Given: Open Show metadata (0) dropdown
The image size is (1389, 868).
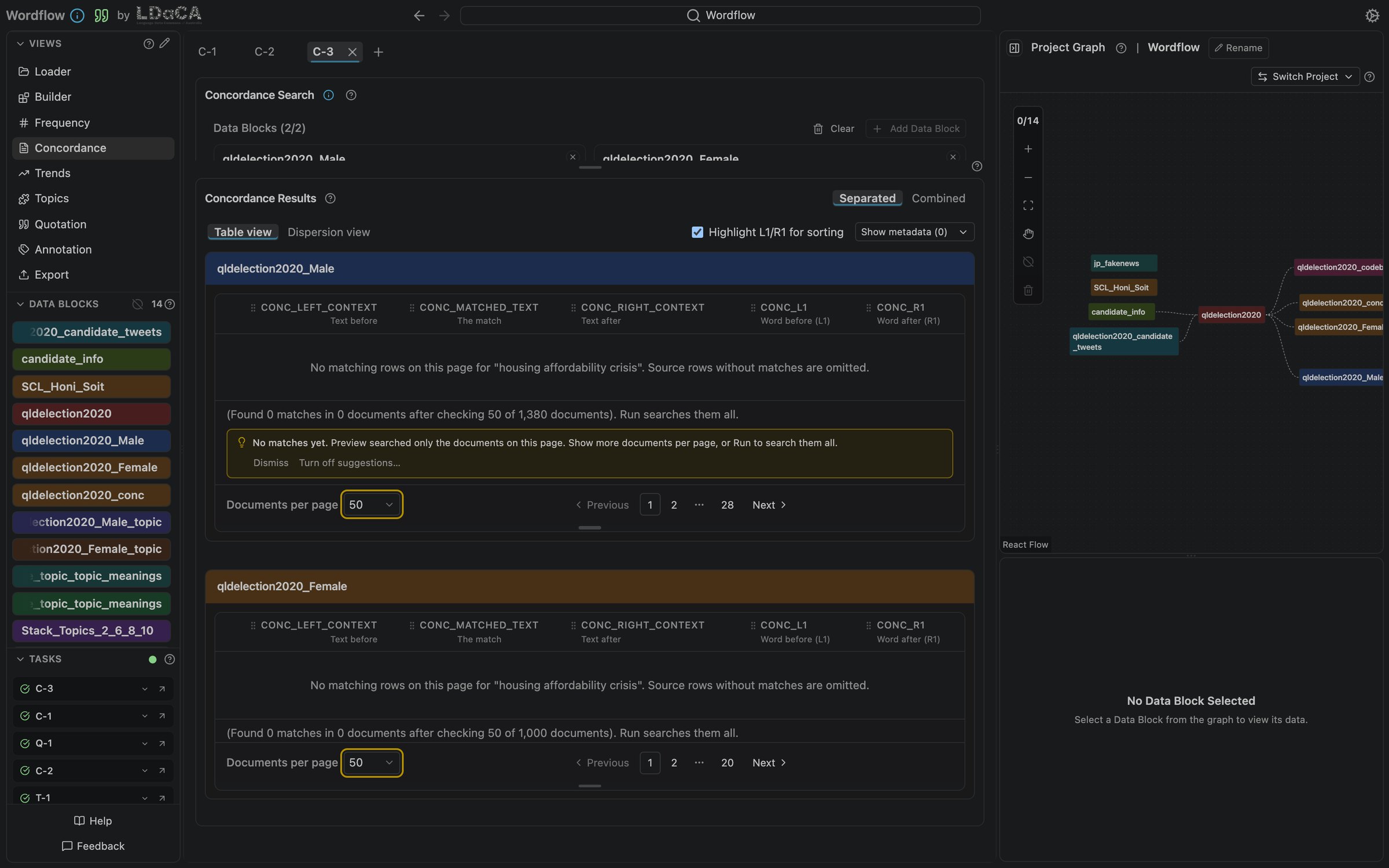Looking at the screenshot, I should coord(914,232).
